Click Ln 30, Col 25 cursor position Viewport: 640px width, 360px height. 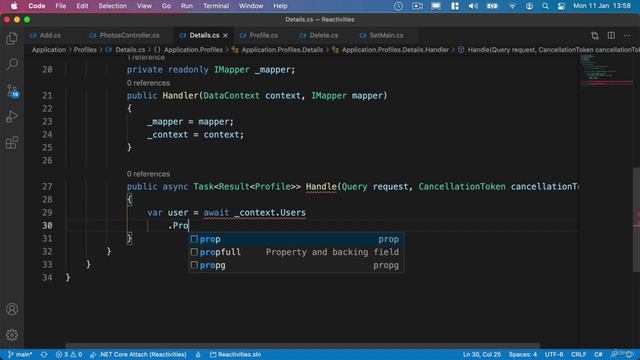pos(482,354)
